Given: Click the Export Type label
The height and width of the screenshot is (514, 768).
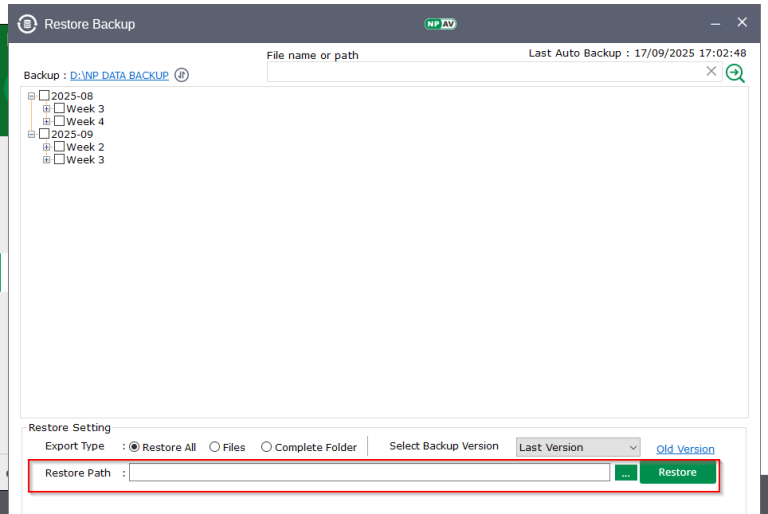Looking at the screenshot, I should click(74, 446).
